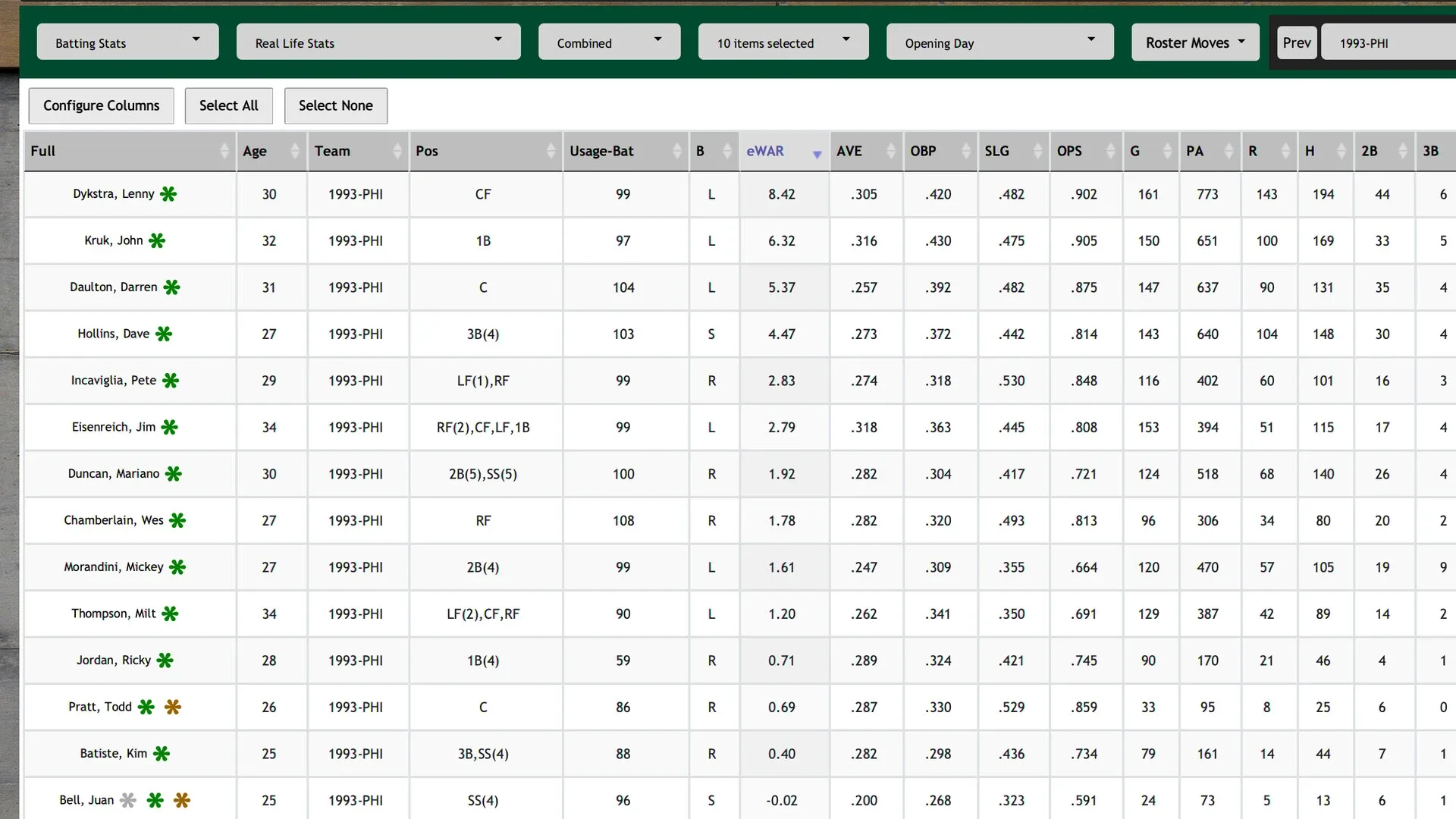Image resolution: width=1456 pixels, height=819 pixels.
Task: Click the Select None button
Action: pyautogui.click(x=335, y=105)
